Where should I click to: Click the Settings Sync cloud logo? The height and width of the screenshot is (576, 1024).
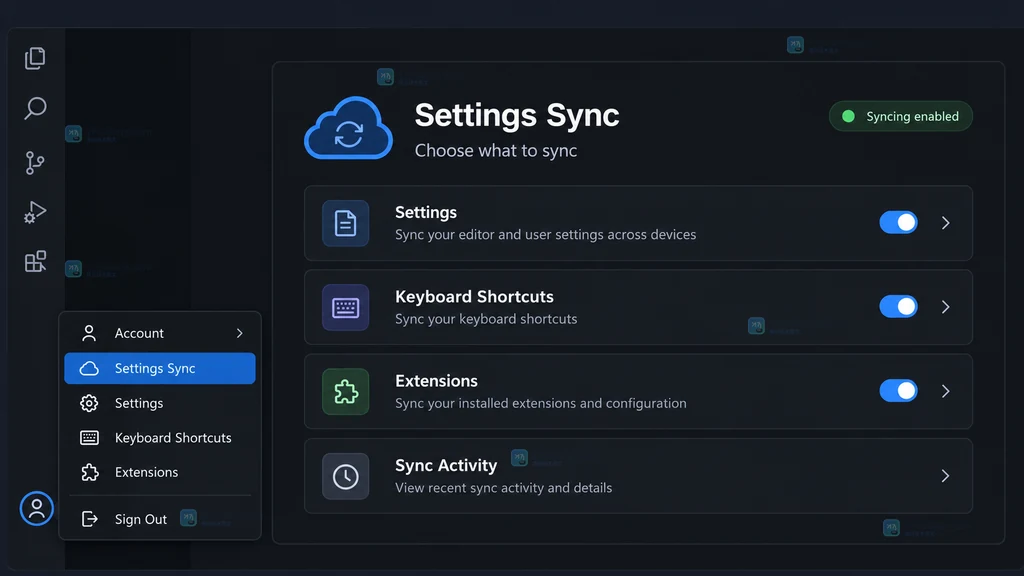(x=349, y=128)
